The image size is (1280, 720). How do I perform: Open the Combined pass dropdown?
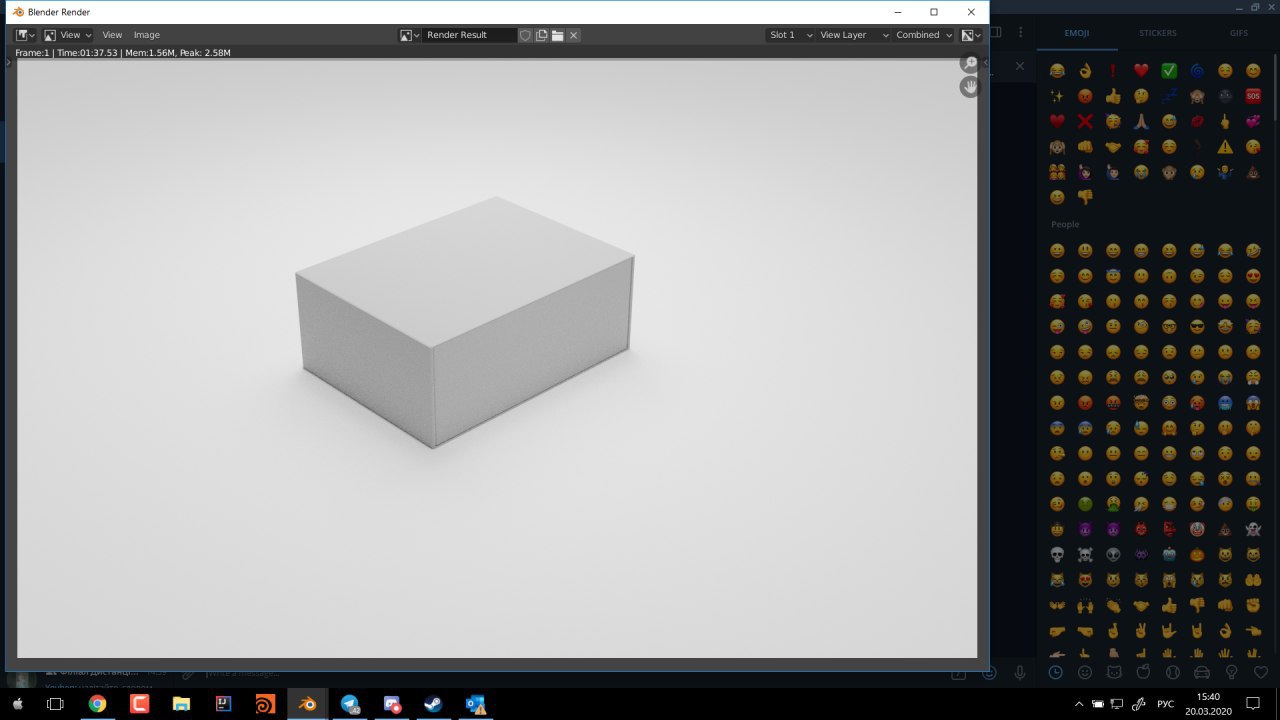click(923, 35)
